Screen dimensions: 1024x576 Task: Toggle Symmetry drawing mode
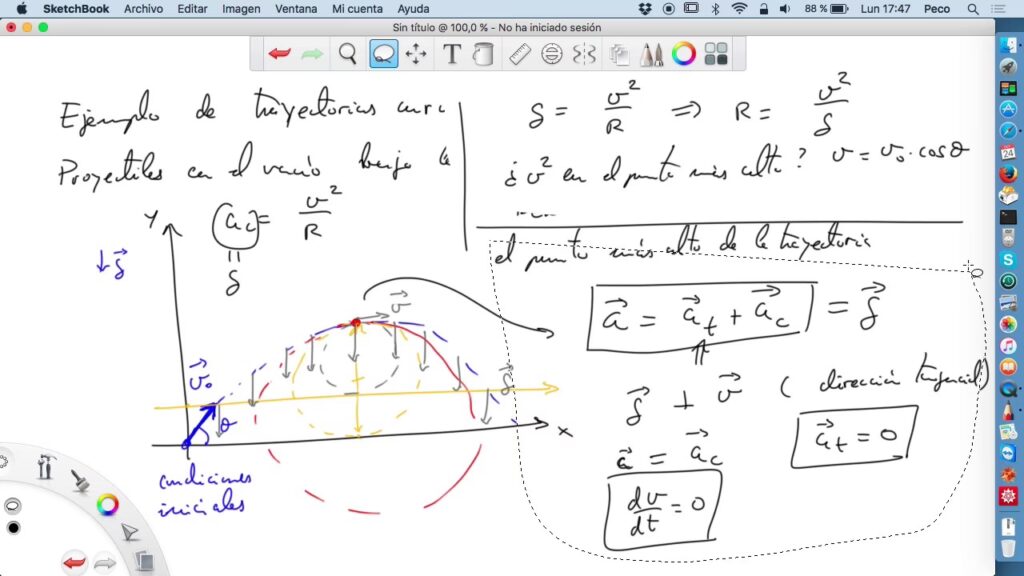pyautogui.click(x=585, y=54)
